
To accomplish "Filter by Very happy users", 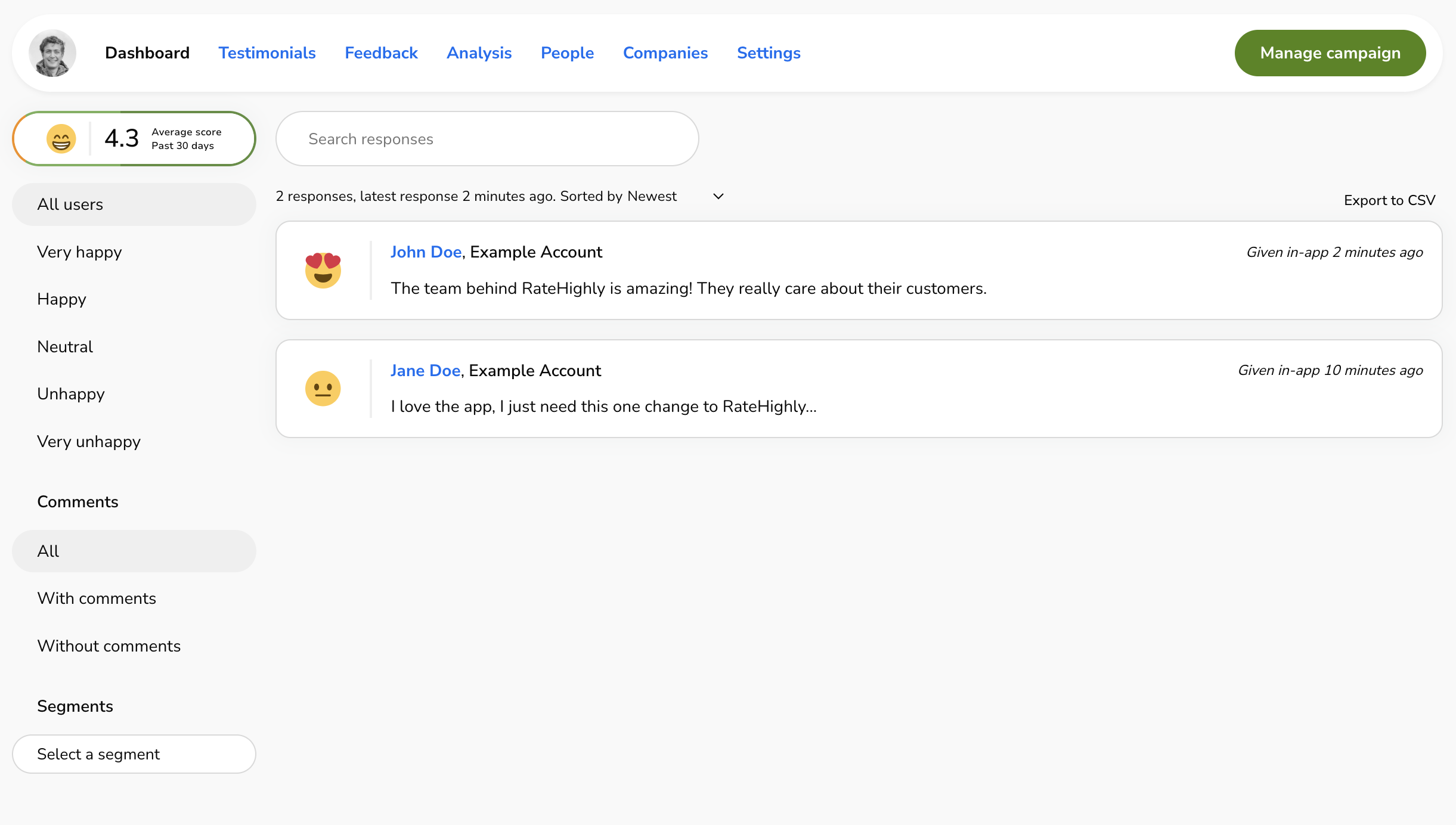I will [79, 252].
